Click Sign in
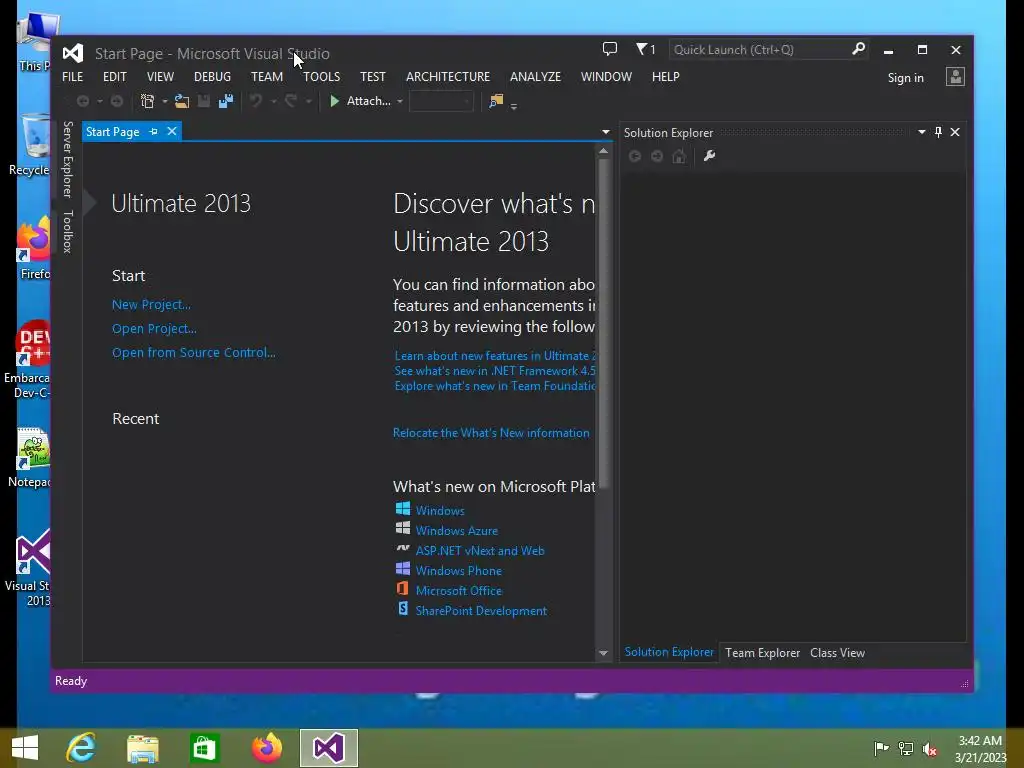Viewport: 1024px width, 768px height. 905,78
